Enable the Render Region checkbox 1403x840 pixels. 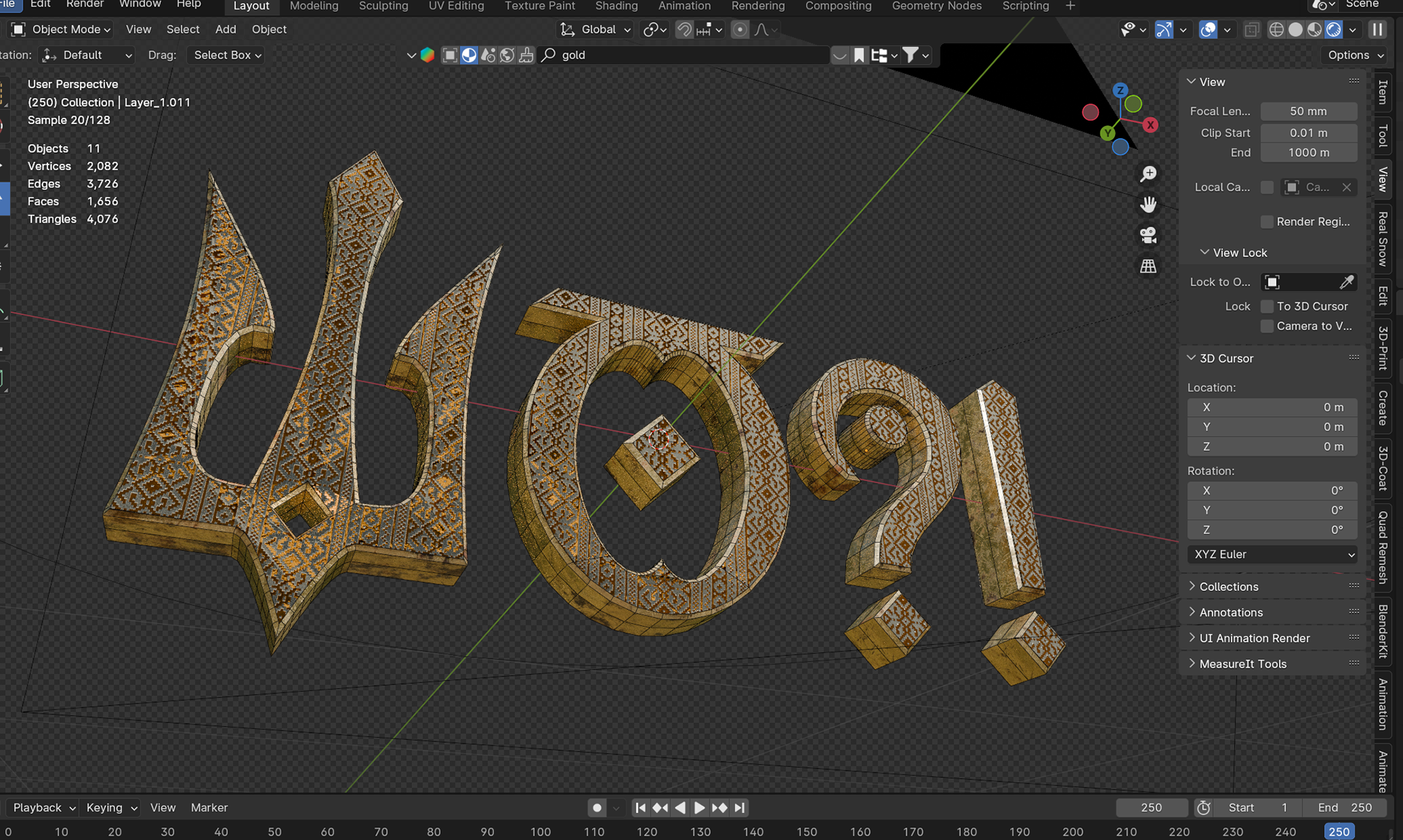pos(1267,221)
